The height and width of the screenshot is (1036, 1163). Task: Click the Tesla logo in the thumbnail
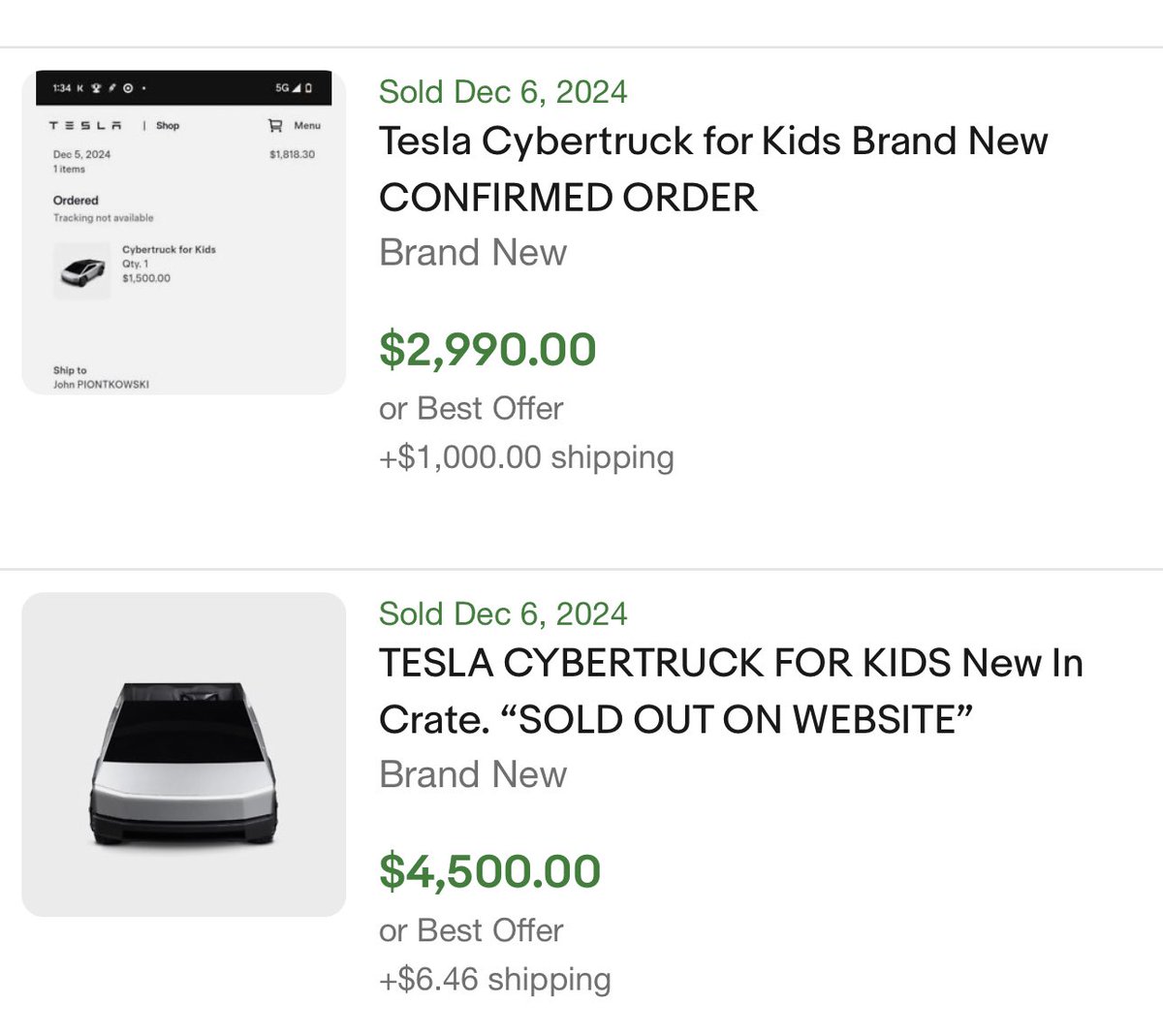pyautogui.click(x=86, y=125)
